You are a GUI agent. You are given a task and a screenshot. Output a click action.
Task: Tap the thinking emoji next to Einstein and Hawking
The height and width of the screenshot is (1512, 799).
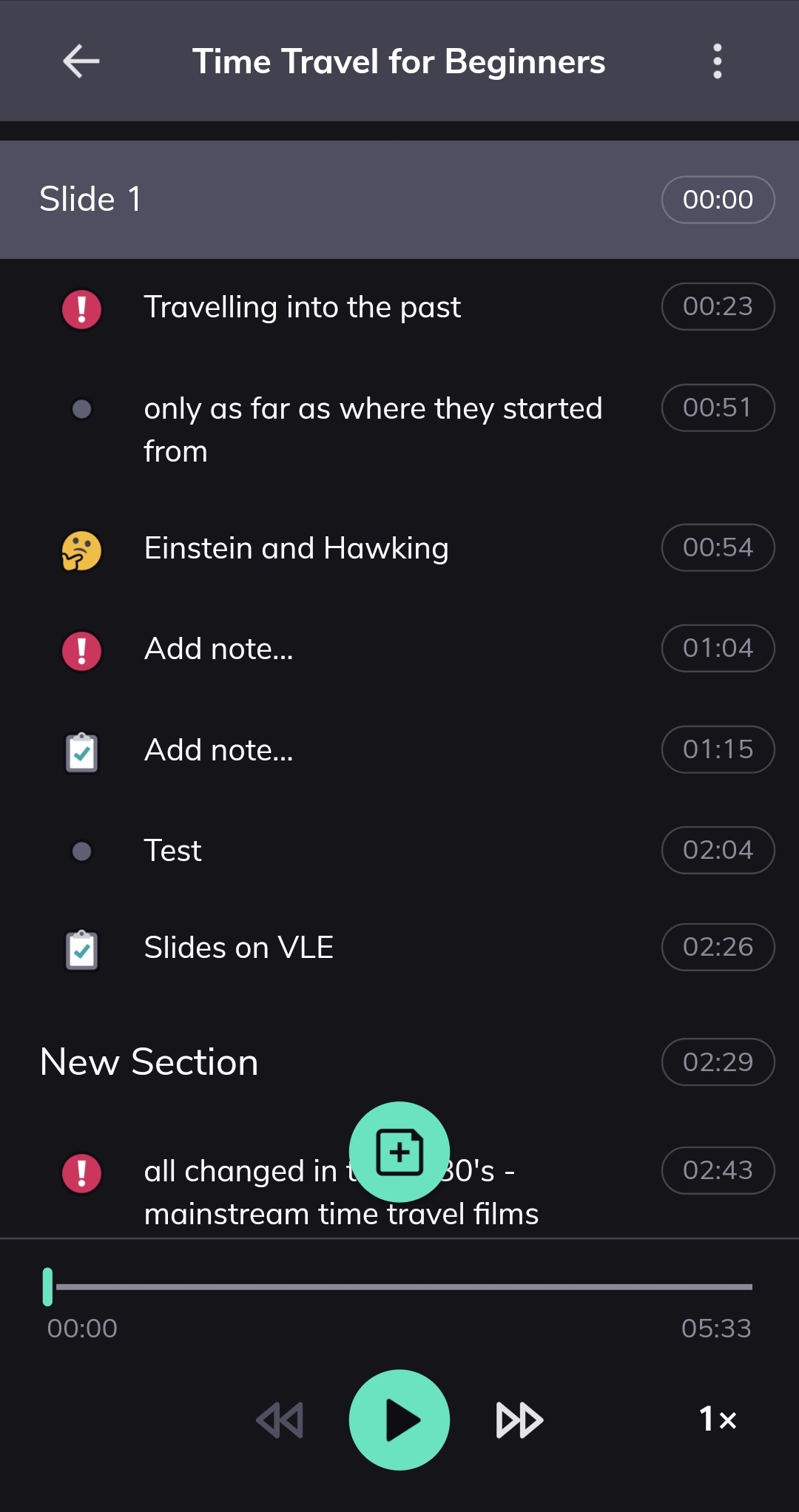coord(81,551)
